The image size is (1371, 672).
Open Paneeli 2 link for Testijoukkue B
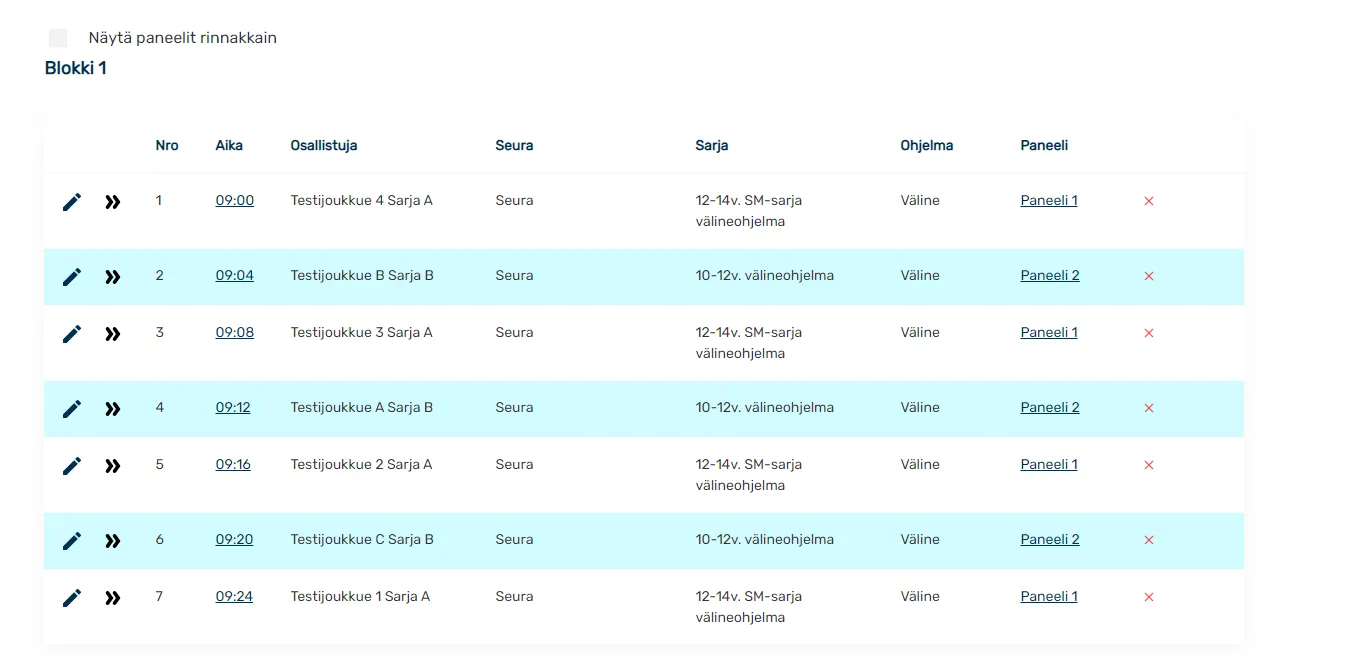pos(1050,275)
